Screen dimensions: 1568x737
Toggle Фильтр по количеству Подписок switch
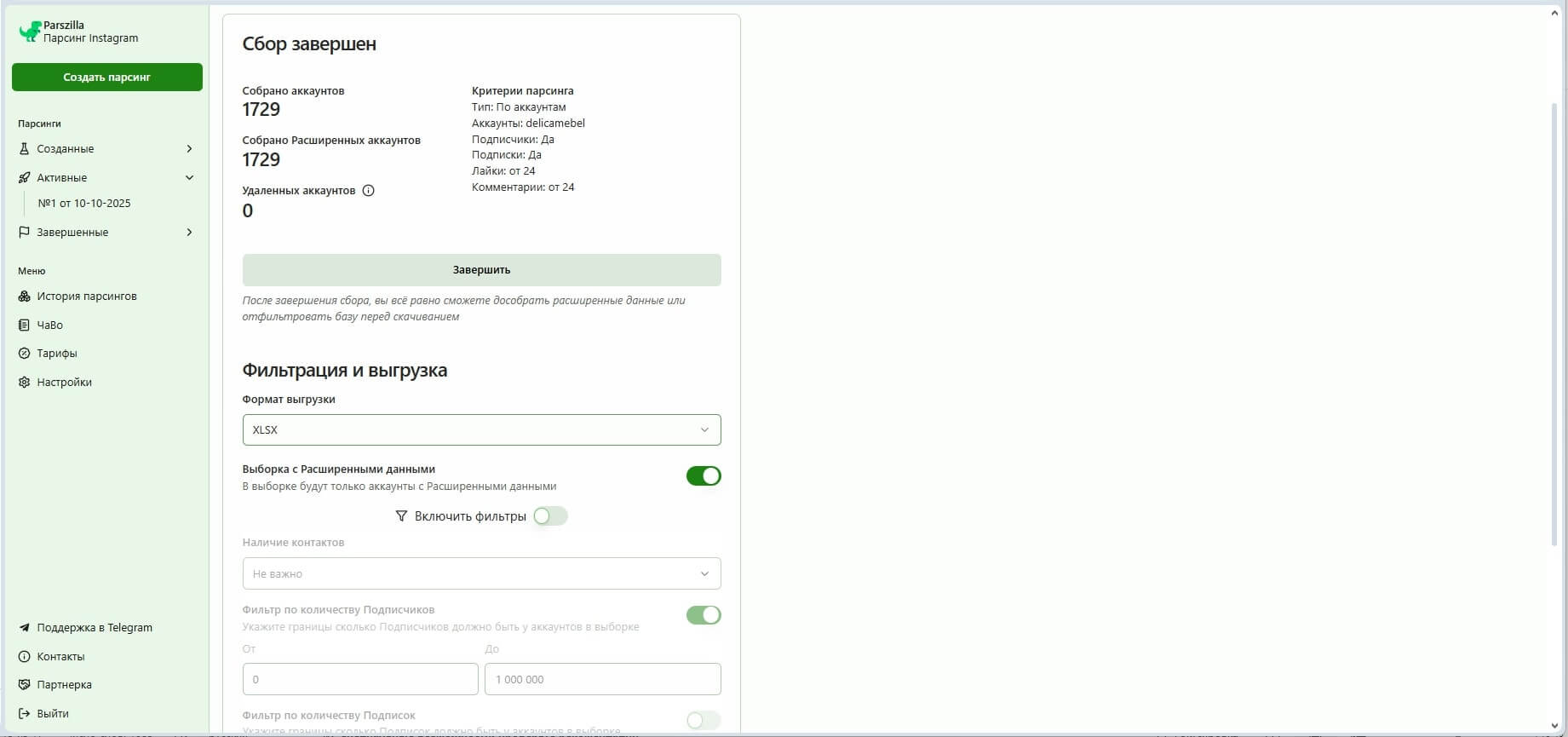[704, 721]
